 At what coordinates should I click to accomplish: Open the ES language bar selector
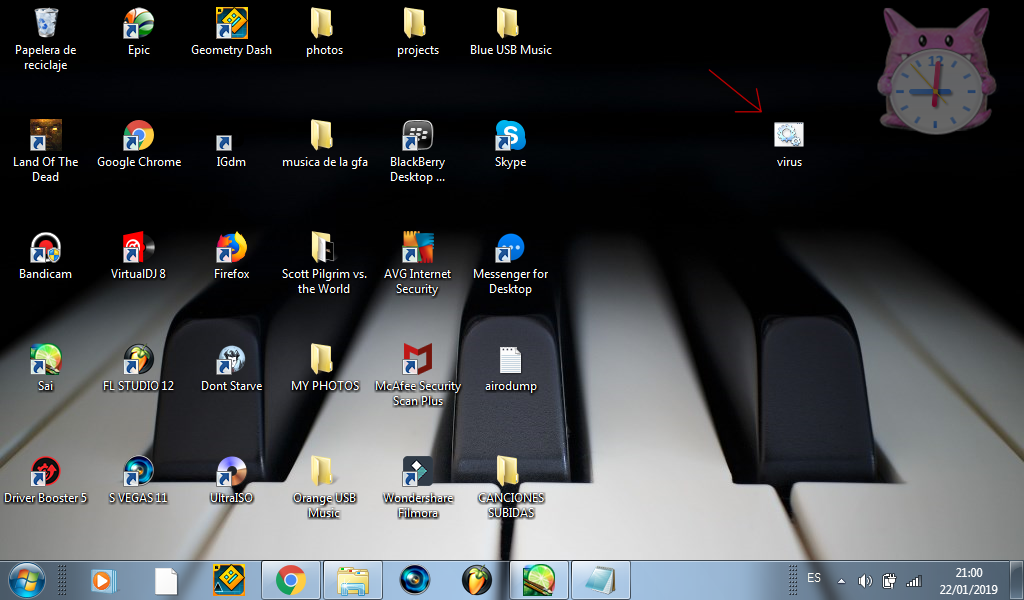[x=814, y=578]
